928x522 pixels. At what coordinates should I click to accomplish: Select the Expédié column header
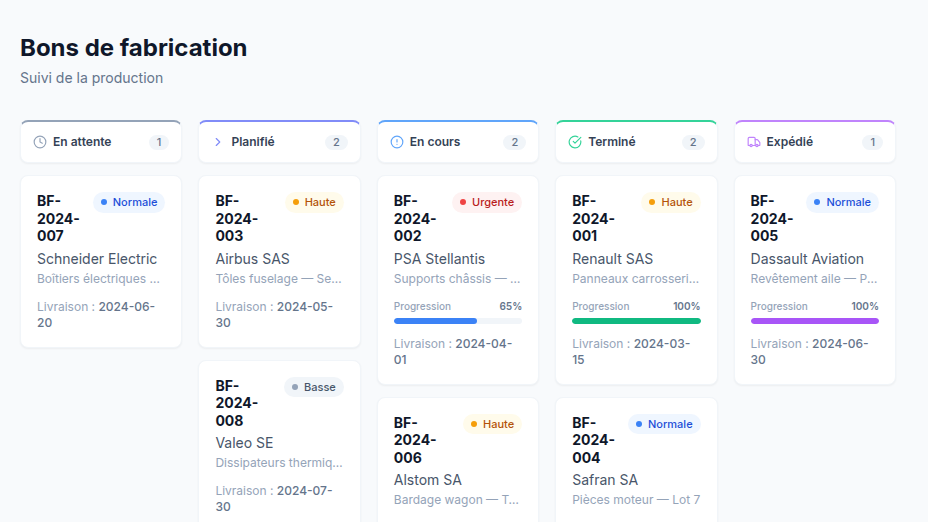pyautogui.click(x=814, y=141)
